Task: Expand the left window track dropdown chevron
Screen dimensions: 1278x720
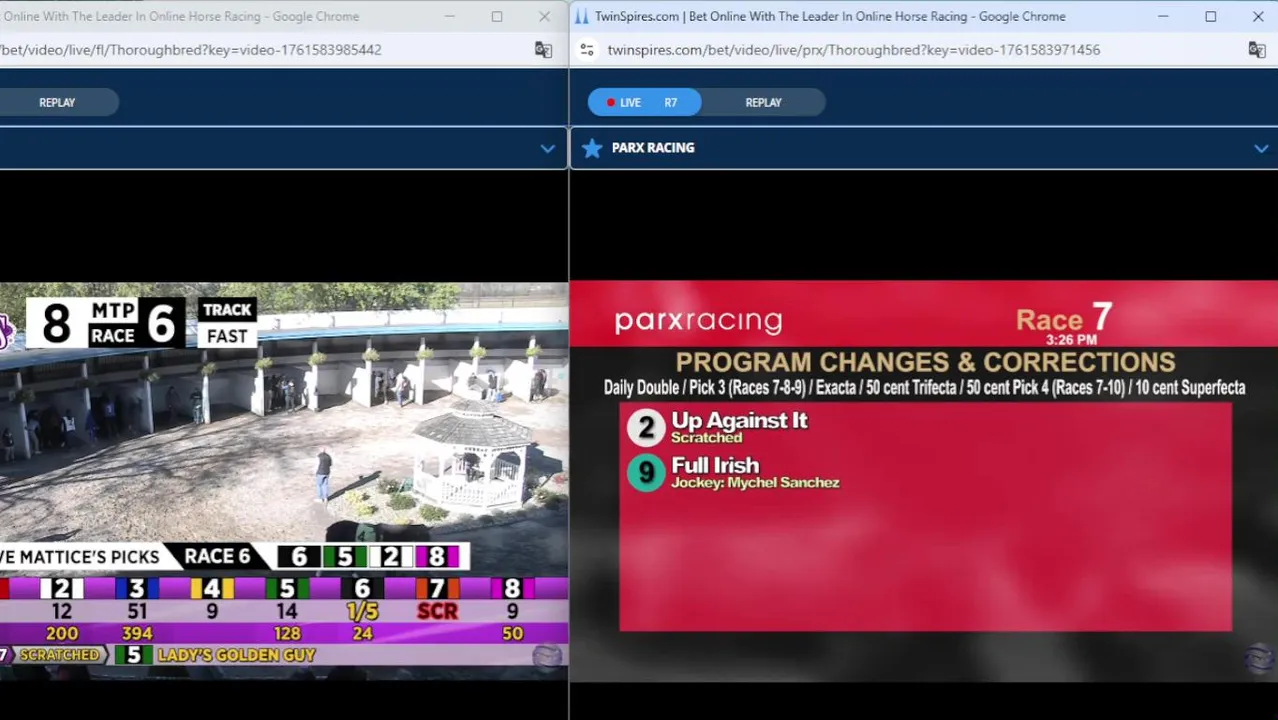Action: coord(547,148)
